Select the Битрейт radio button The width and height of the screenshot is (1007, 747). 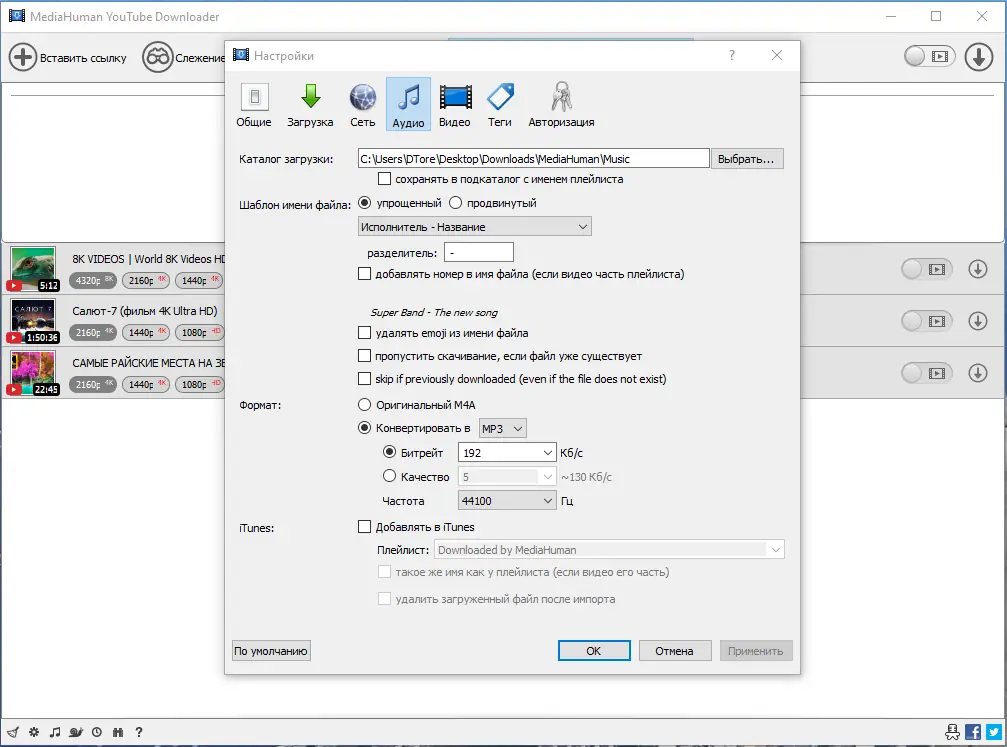pyautogui.click(x=389, y=452)
